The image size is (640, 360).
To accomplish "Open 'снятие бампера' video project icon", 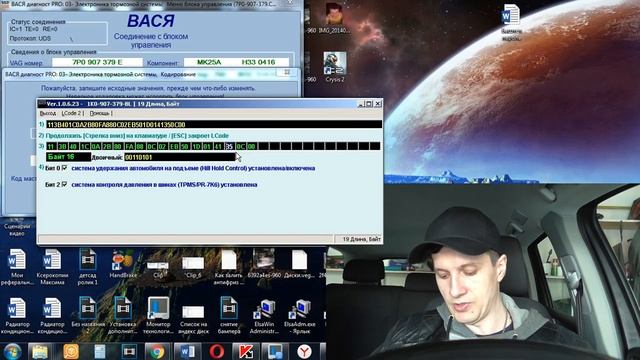I will pos(229,316).
